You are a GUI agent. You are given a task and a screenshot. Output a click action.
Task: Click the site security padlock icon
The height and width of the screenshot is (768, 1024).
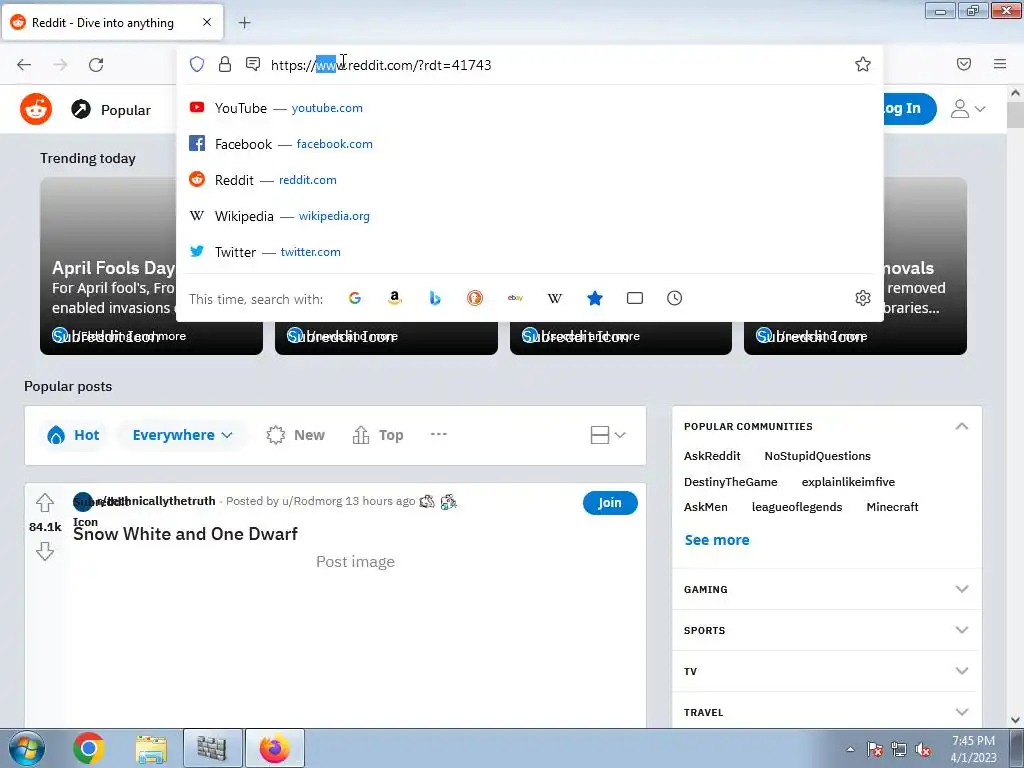coord(225,64)
